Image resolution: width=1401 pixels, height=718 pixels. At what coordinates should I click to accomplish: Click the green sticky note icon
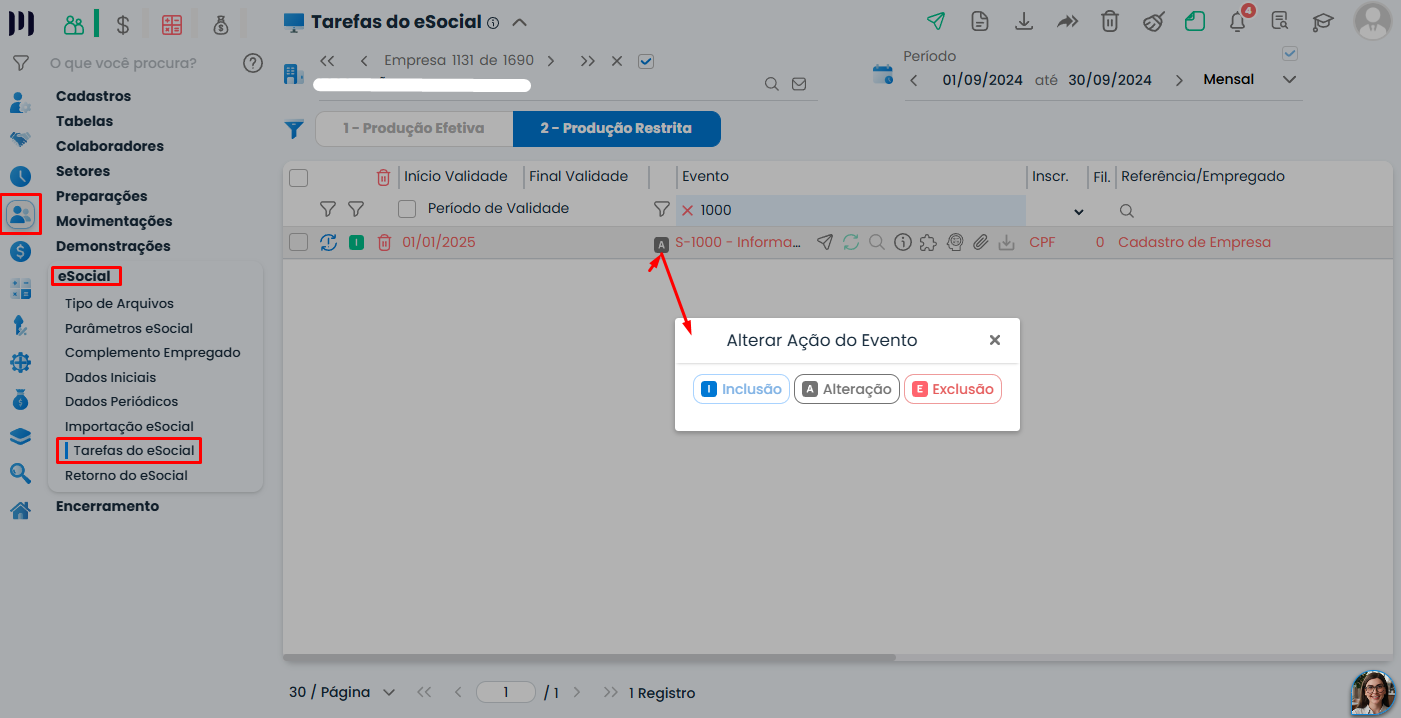click(x=1195, y=21)
